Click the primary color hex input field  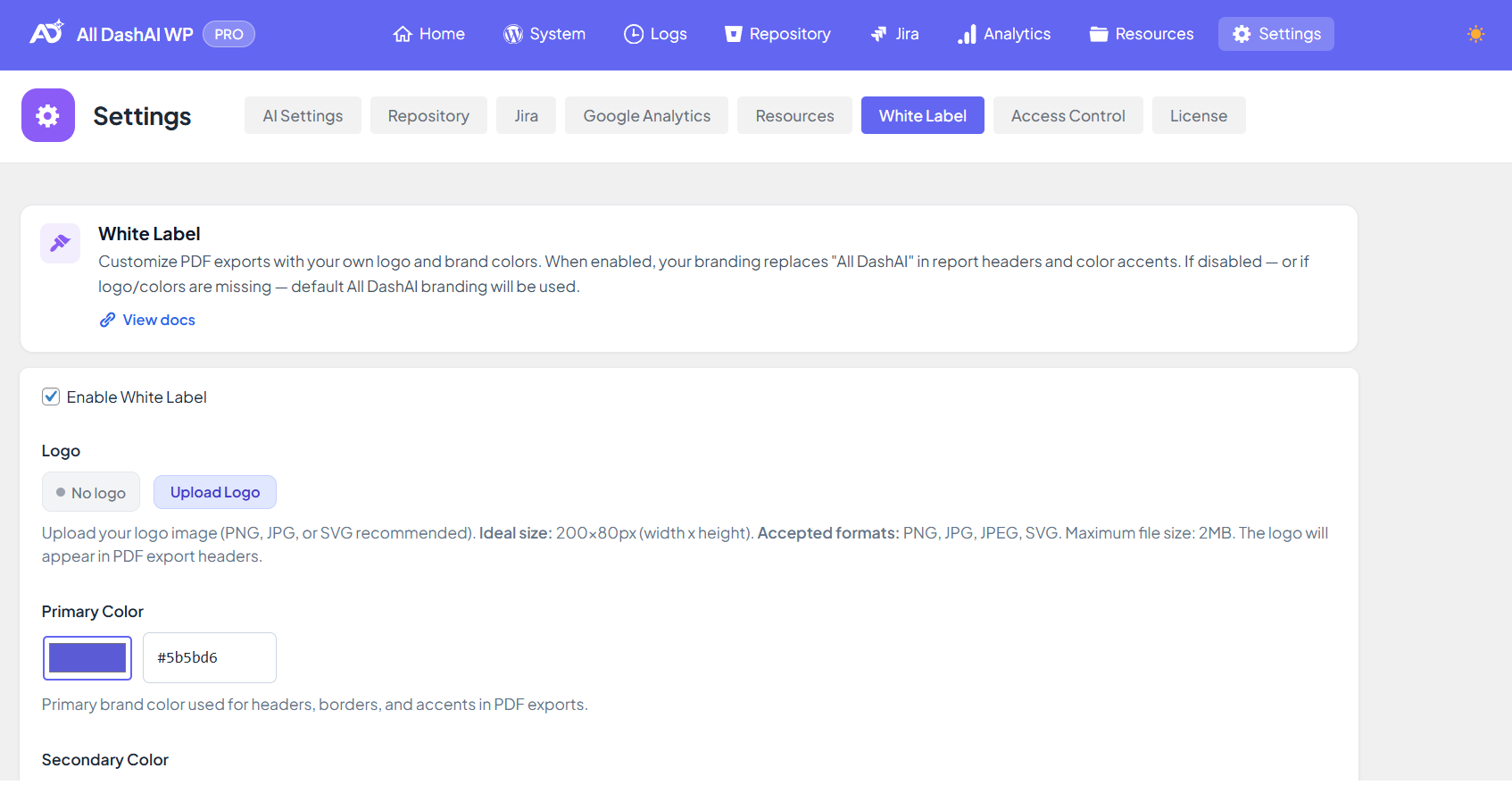(210, 658)
